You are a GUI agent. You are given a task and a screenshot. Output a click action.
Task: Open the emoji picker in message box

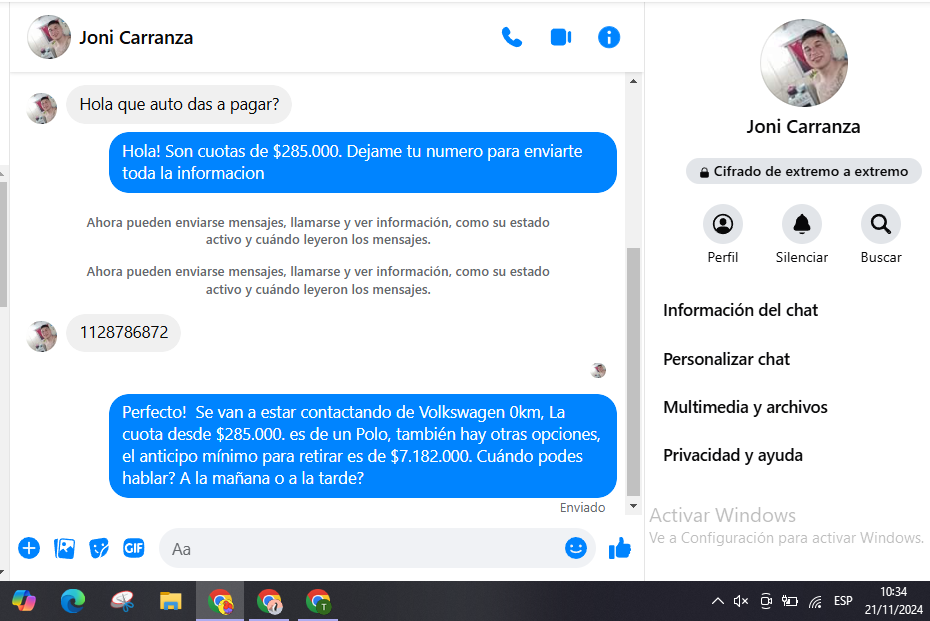tap(575, 548)
